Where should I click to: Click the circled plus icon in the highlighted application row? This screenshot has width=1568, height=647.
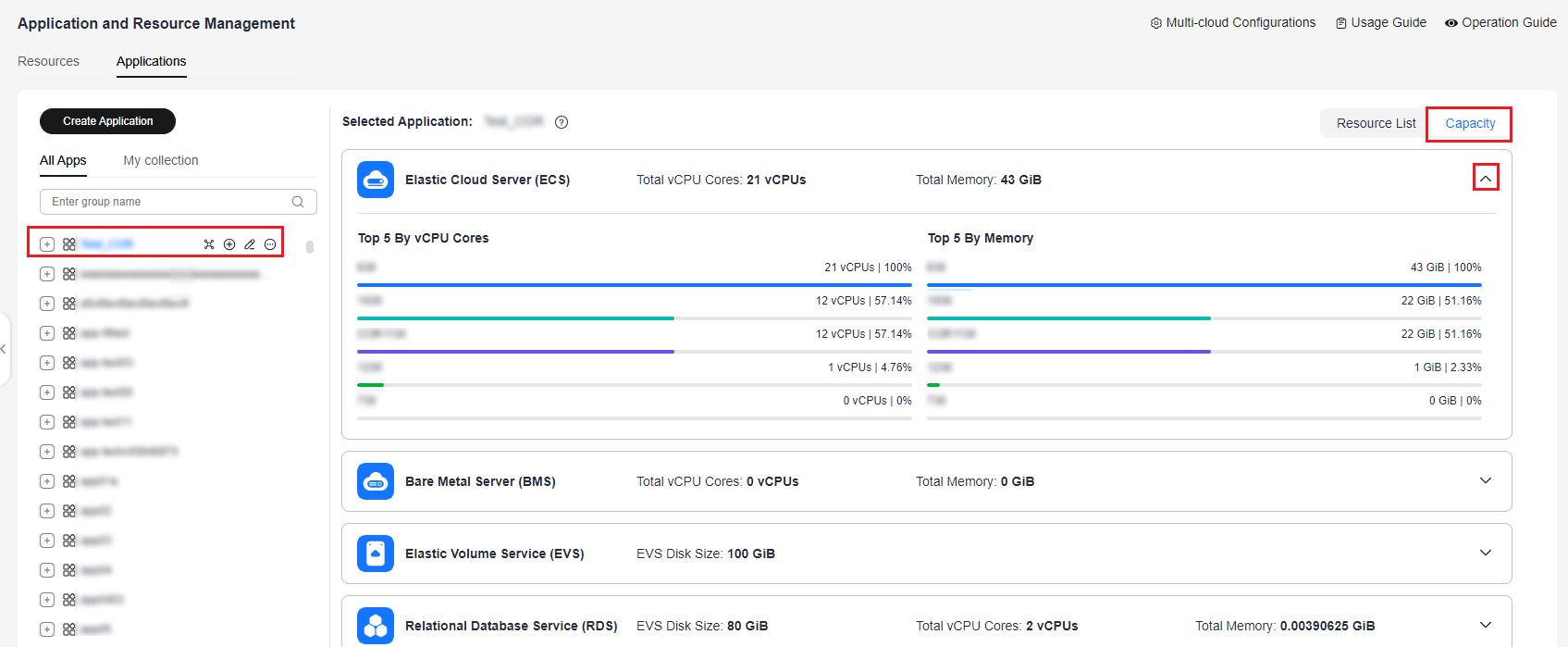229,244
